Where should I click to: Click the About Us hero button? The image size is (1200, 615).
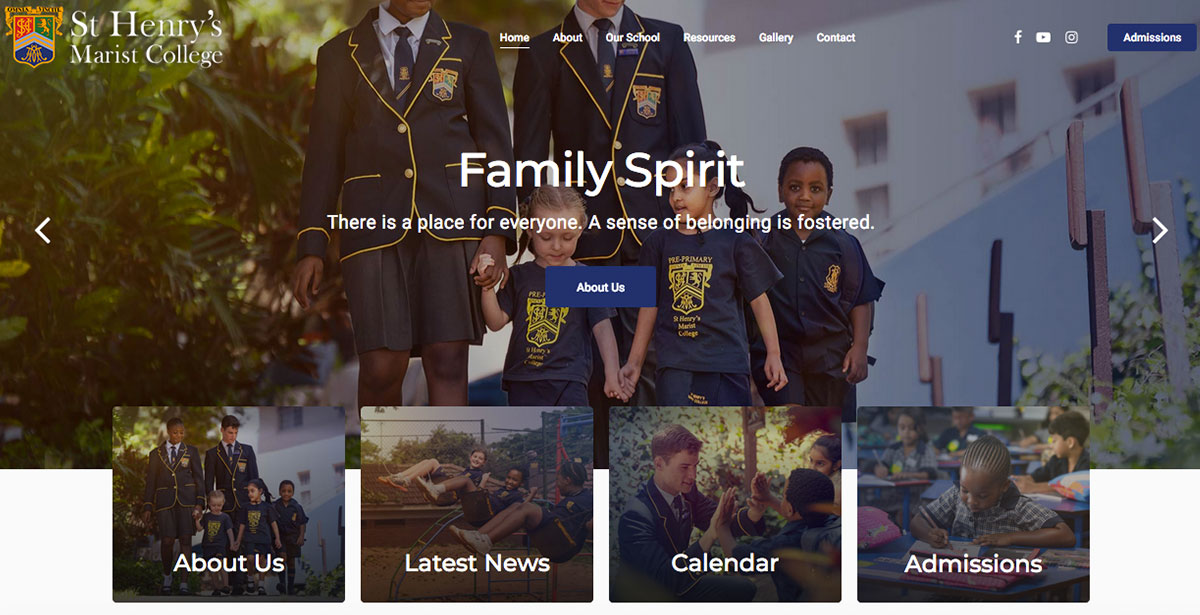[600, 287]
